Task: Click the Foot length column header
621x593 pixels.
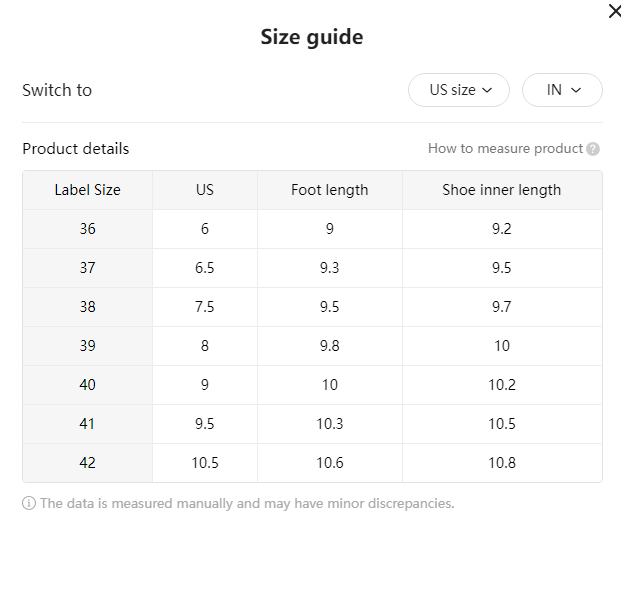Action: click(x=330, y=190)
